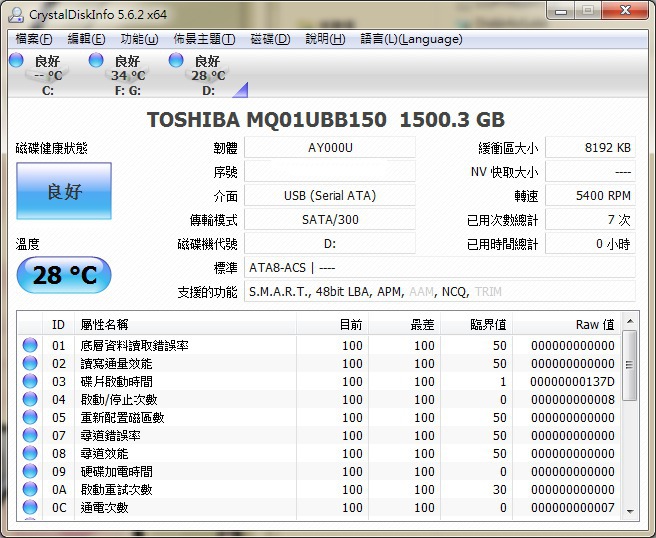Select the D: drive at 28 °C

208,75
